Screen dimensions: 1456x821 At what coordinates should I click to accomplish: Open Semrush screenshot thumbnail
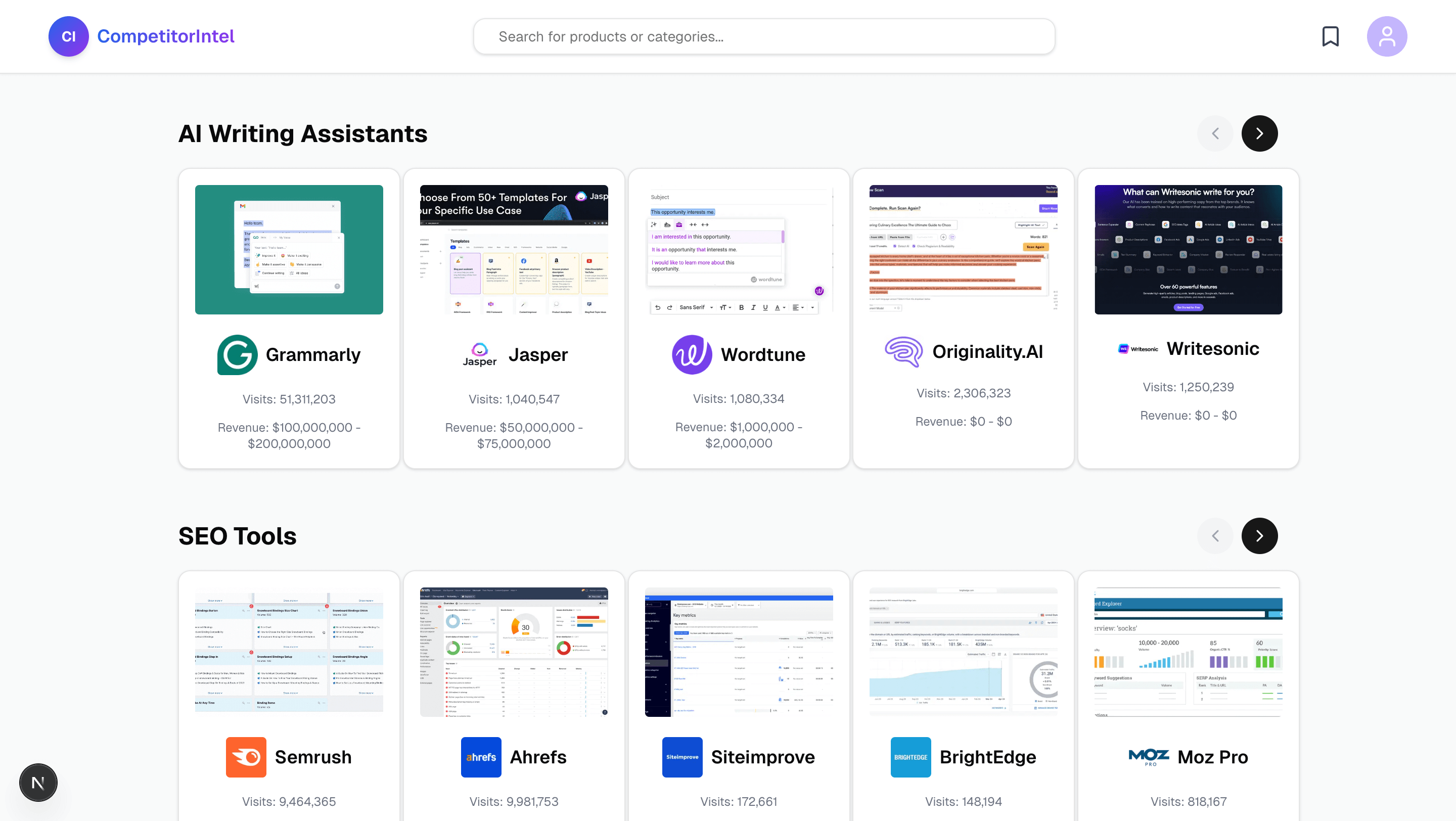pyautogui.click(x=289, y=652)
